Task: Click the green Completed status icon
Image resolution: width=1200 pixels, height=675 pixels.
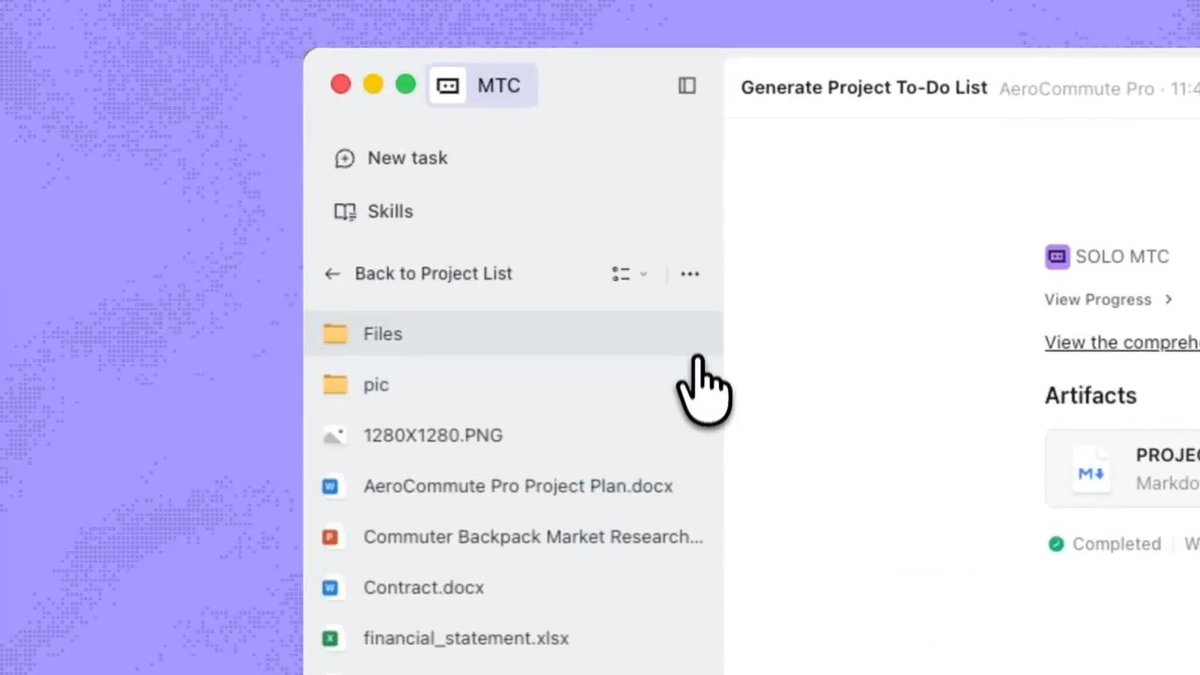Action: (x=1056, y=544)
